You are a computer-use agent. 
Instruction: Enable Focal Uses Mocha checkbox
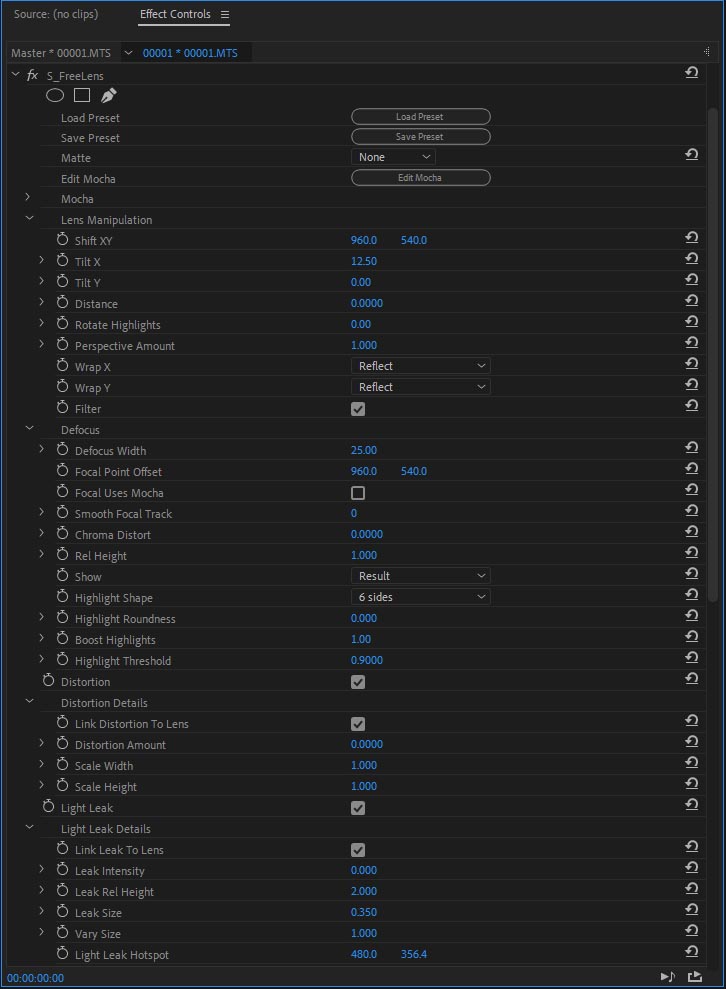click(358, 493)
